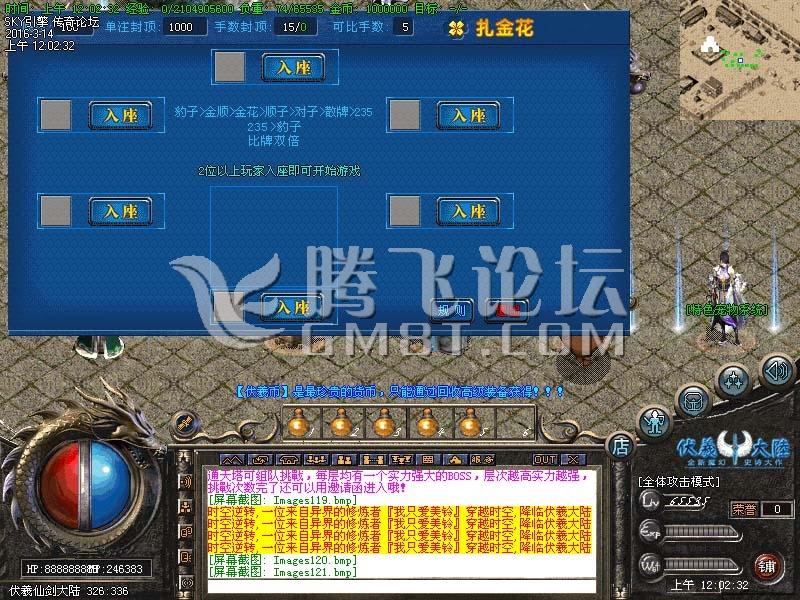Click 入座 at the upper-right seat

pos(468,115)
